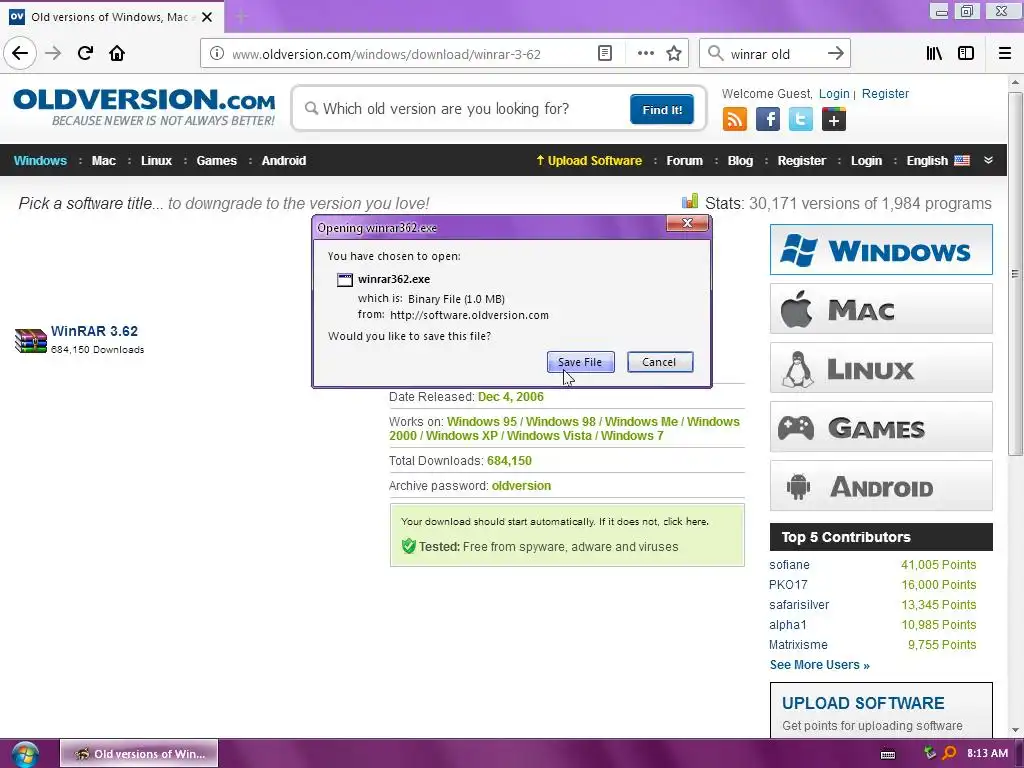Open a new tab with the plus button
This screenshot has height=768, width=1024.
click(x=241, y=17)
